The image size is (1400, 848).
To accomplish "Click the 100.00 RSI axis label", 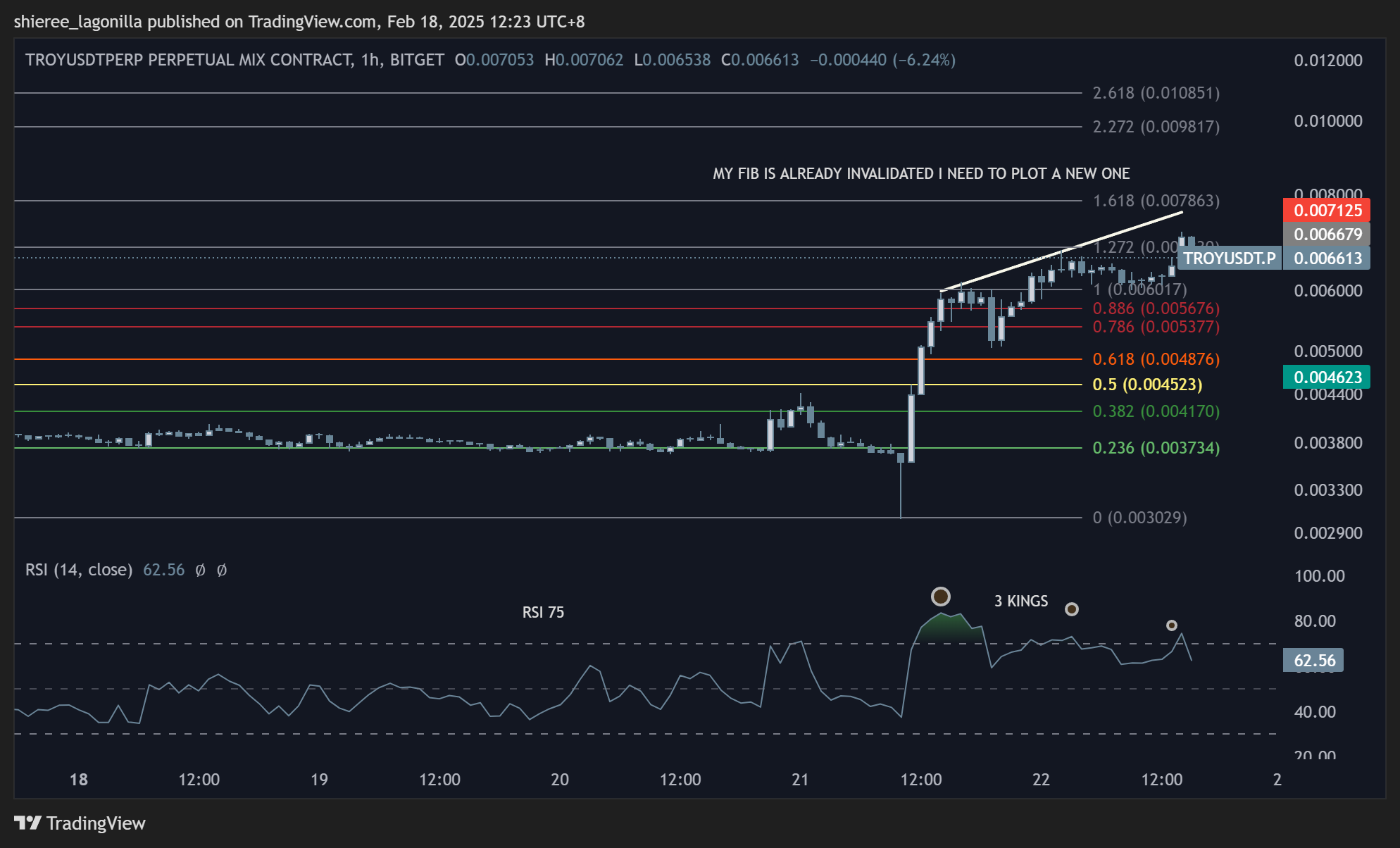I will (x=1320, y=576).
